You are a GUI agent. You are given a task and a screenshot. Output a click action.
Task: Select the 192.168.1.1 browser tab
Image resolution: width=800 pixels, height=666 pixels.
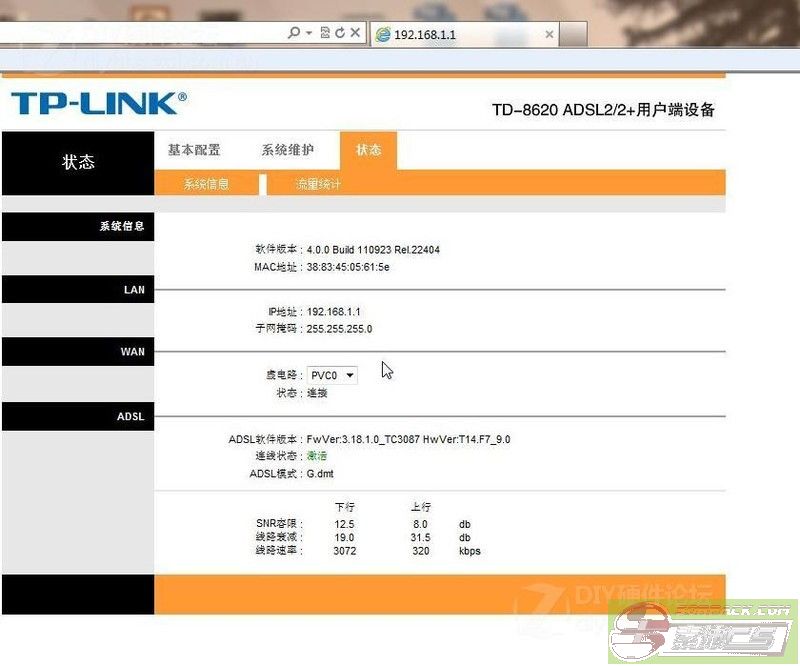pyautogui.click(x=465, y=34)
